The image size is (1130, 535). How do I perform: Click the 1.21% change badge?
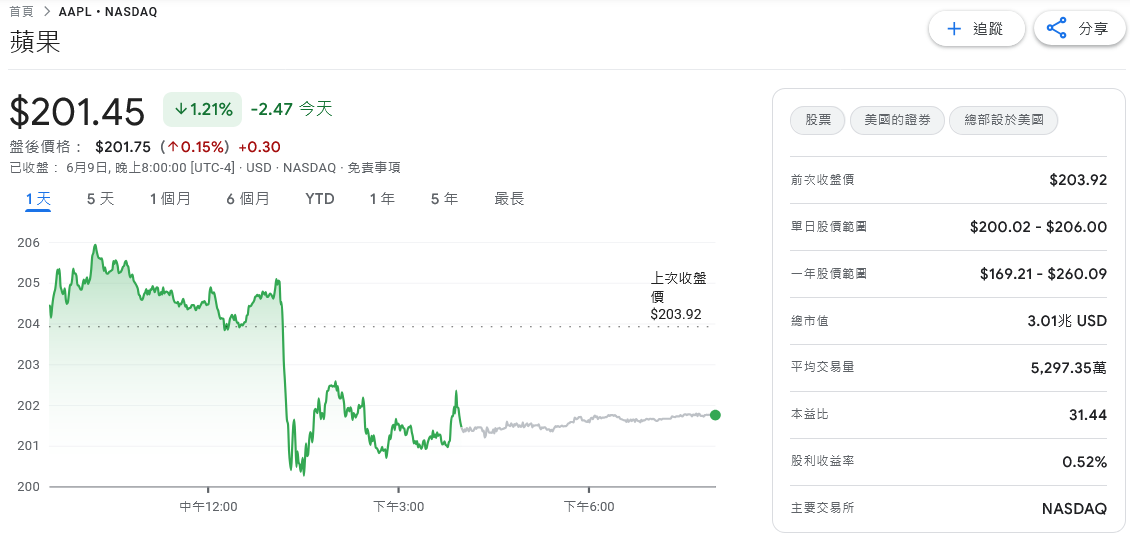[x=203, y=110]
